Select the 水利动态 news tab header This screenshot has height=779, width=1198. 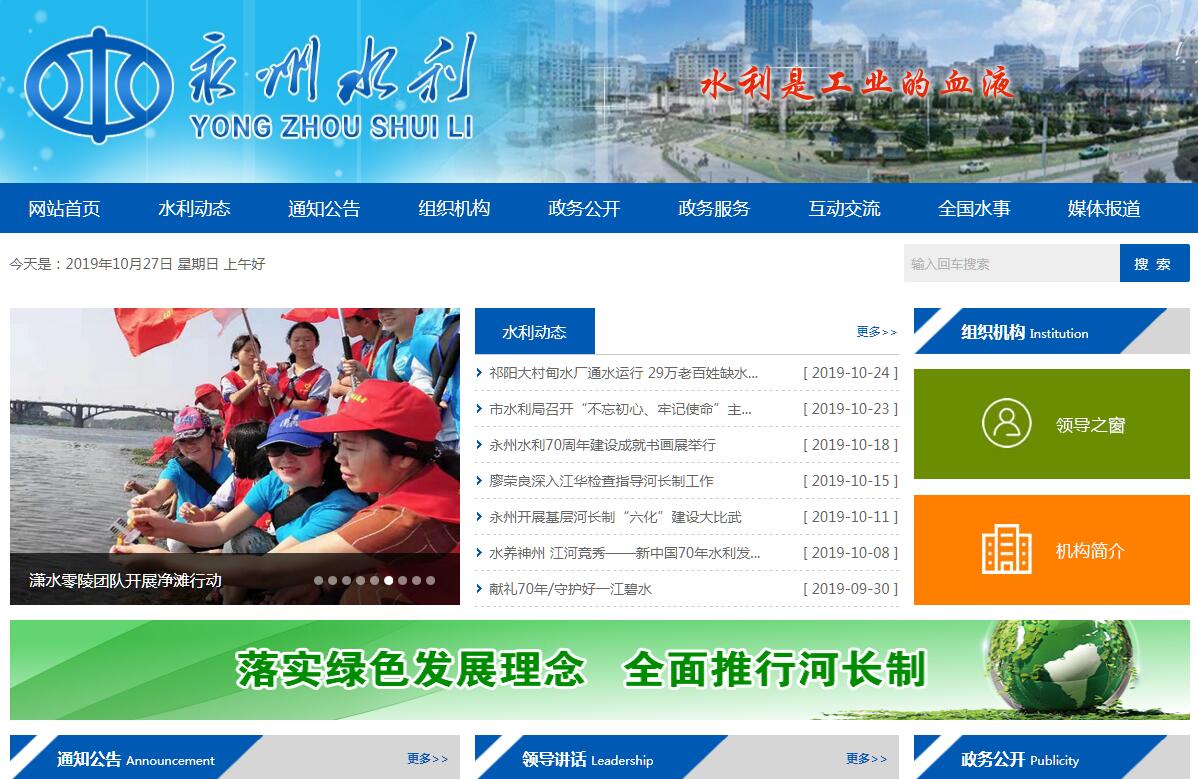(534, 331)
